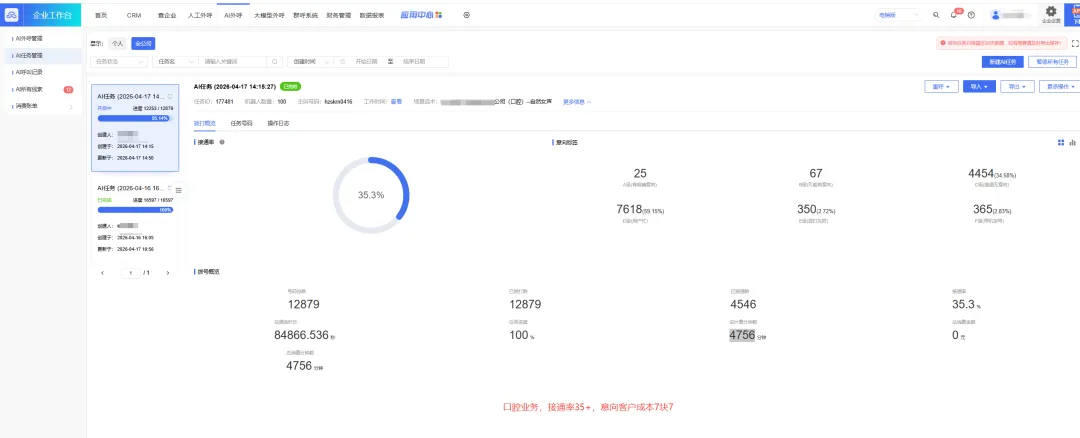The width and height of the screenshot is (1080, 438).
Task: Open notifications bell icon
Action: pyautogui.click(x=954, y=14)
